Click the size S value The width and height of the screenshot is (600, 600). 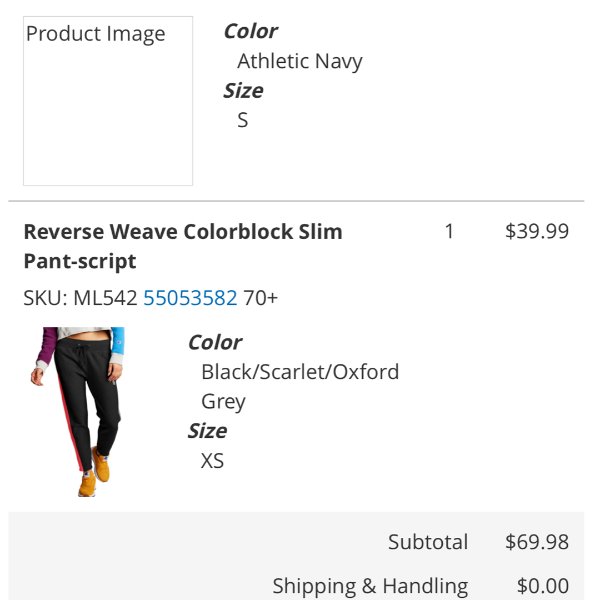pos(243,120)
